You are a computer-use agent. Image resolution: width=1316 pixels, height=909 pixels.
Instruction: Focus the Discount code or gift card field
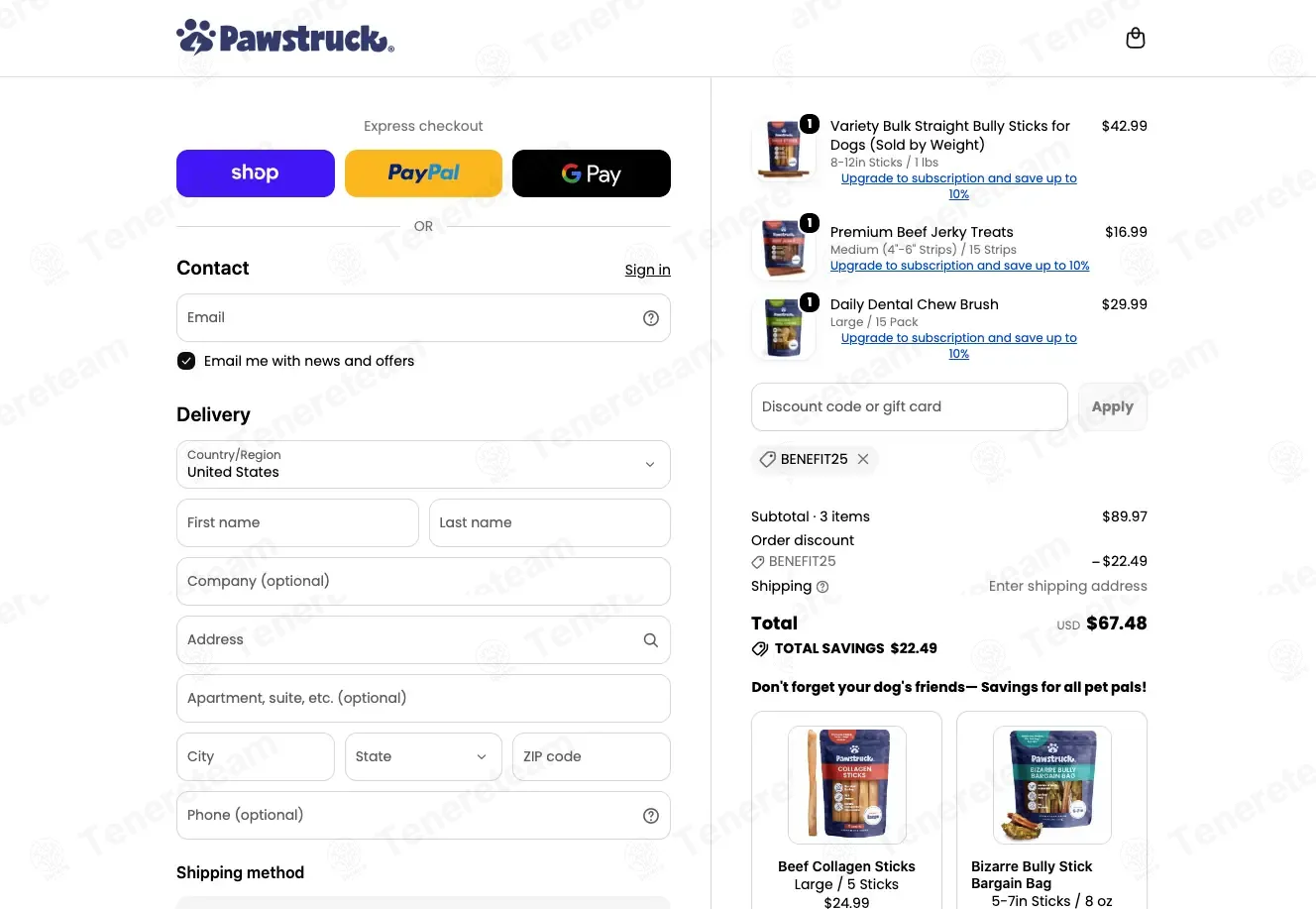(909, 406)
